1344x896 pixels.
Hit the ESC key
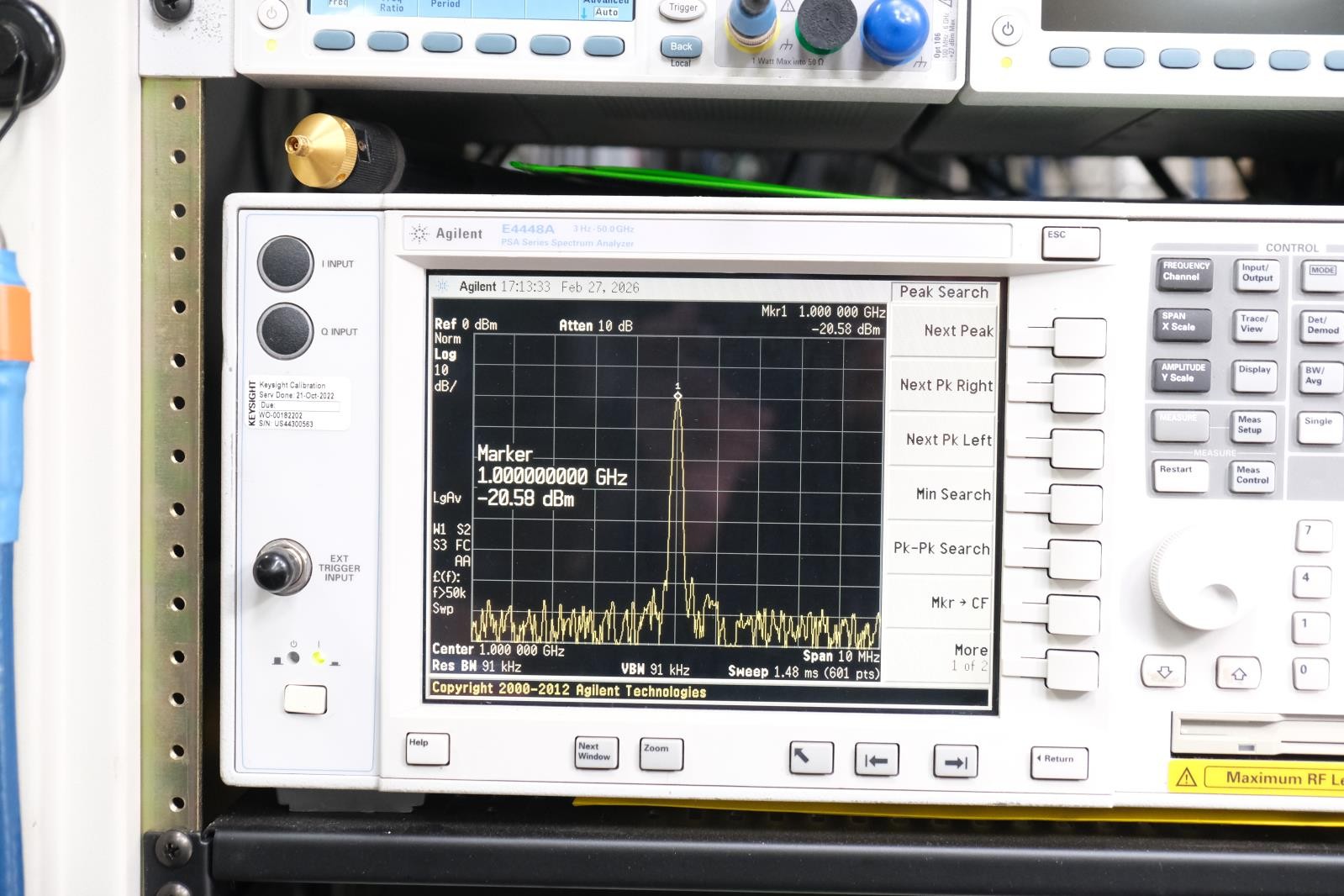[1071, 243]
